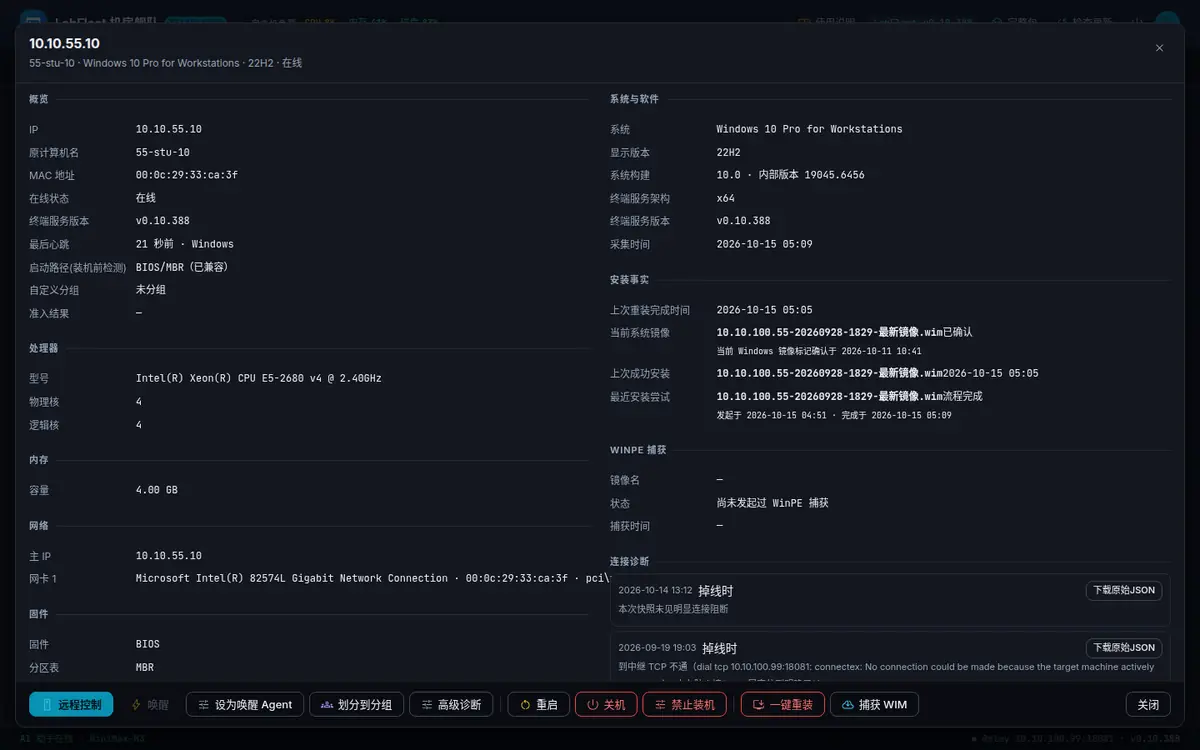This screenshot has height=750, width=1200.
Task: Click system build 10.0 · 内部版本 19045.6456
Action: pyautogui.click(x=791, y=175)
